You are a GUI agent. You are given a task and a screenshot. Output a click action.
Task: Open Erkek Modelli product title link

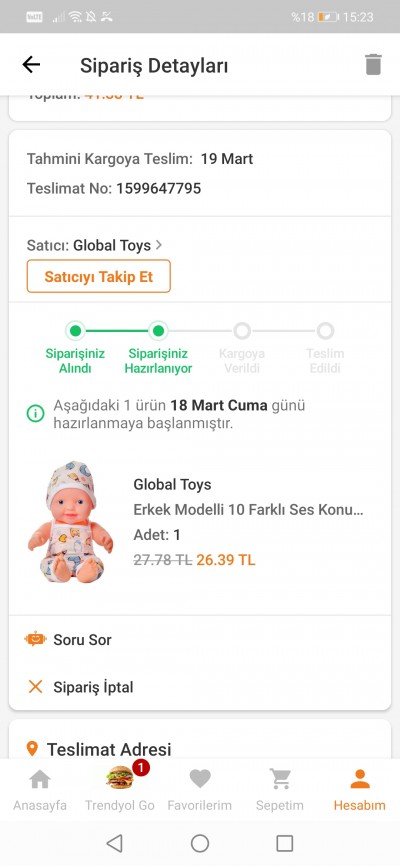tap(249, 510)
